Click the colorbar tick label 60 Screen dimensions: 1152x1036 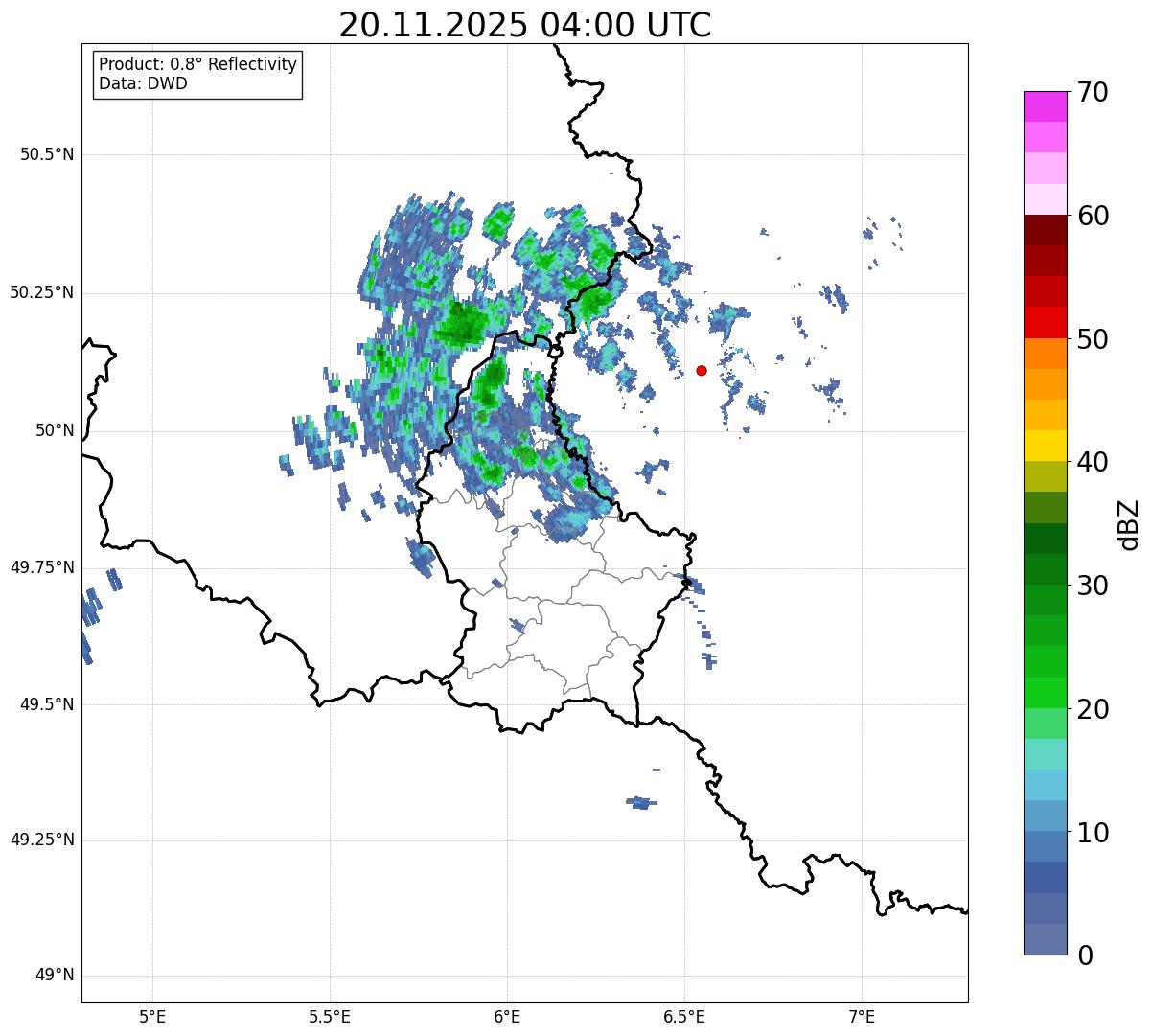(1094, 216)
